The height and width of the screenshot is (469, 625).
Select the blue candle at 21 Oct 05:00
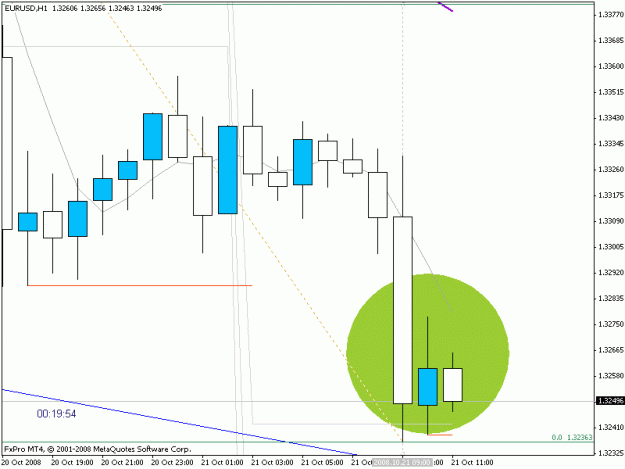coord(303,162)
